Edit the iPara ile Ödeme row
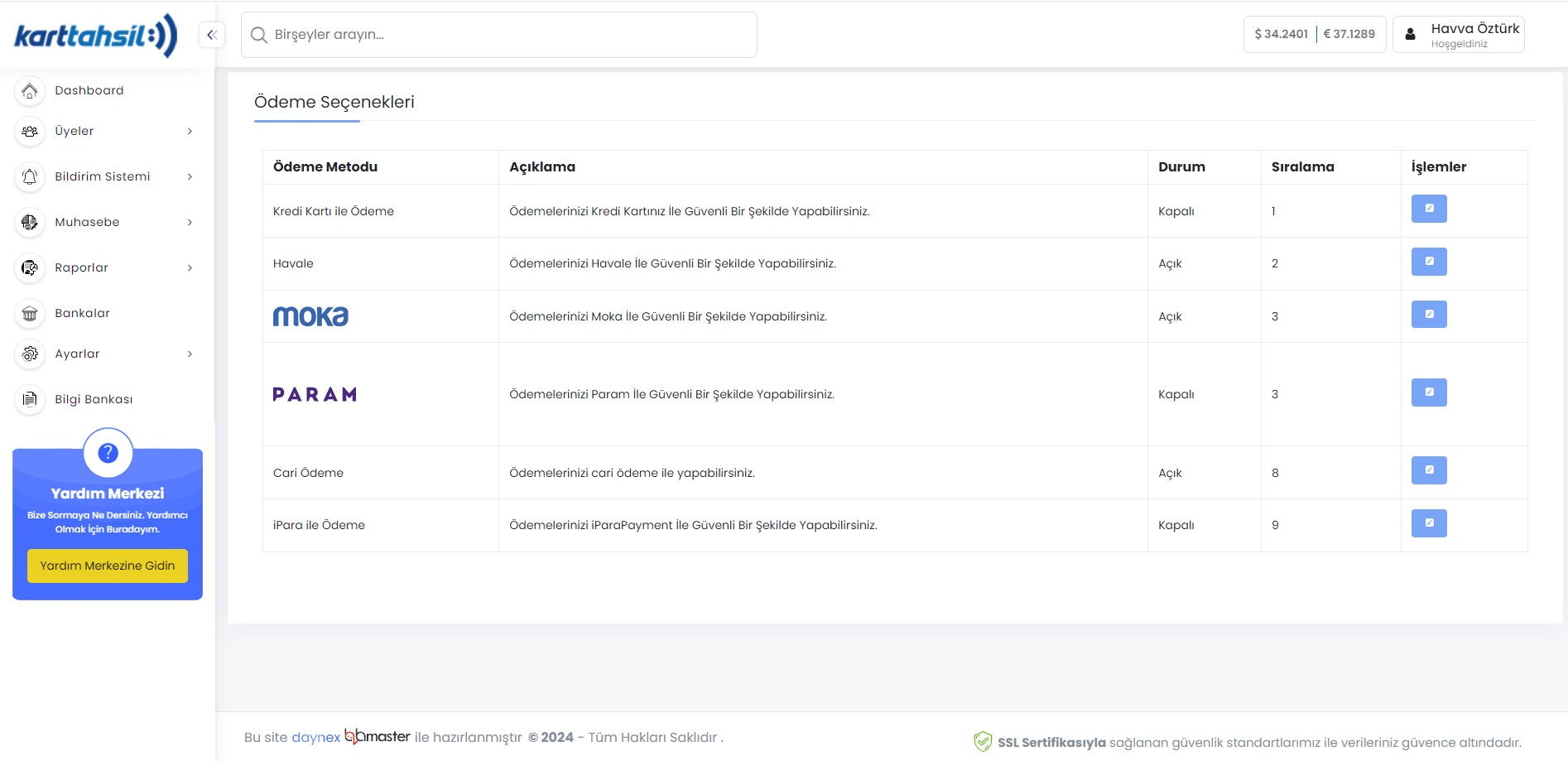1568x761 pixels. pos(1429,523)
